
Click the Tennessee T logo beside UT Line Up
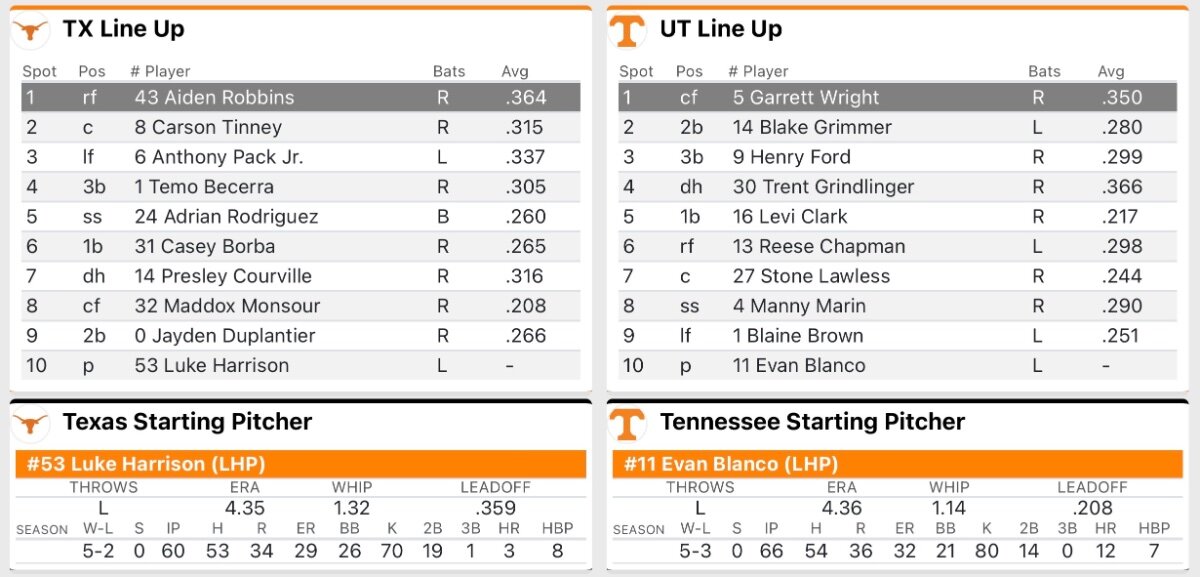[x=626, y=31]
